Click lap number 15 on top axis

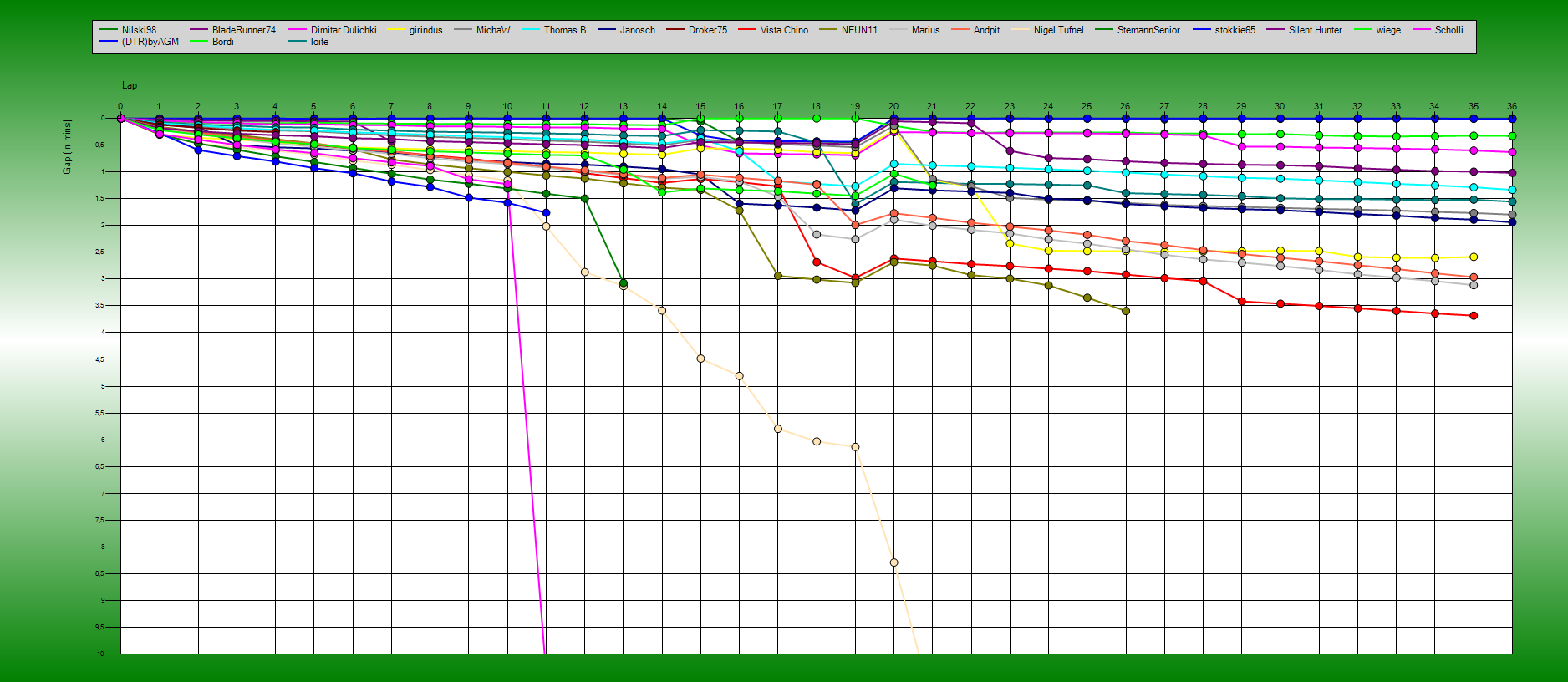click(700, 107)
